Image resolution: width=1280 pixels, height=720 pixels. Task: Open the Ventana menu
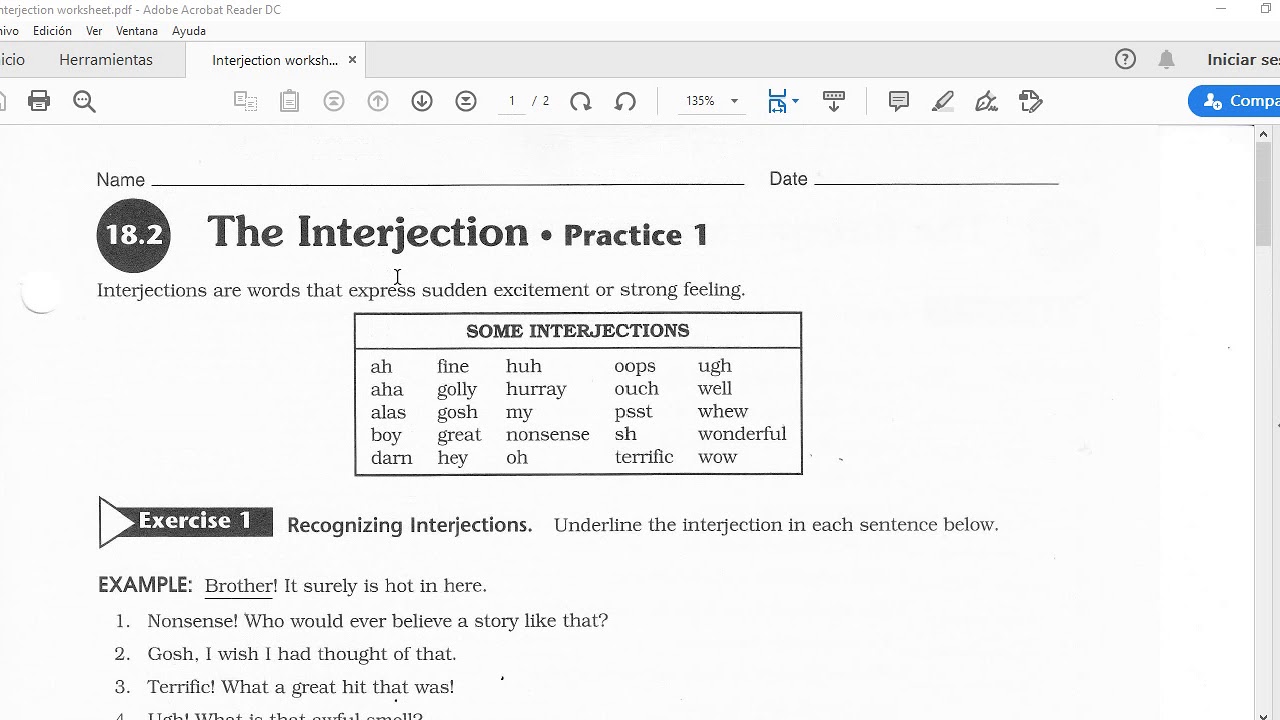tap(137, 31)
